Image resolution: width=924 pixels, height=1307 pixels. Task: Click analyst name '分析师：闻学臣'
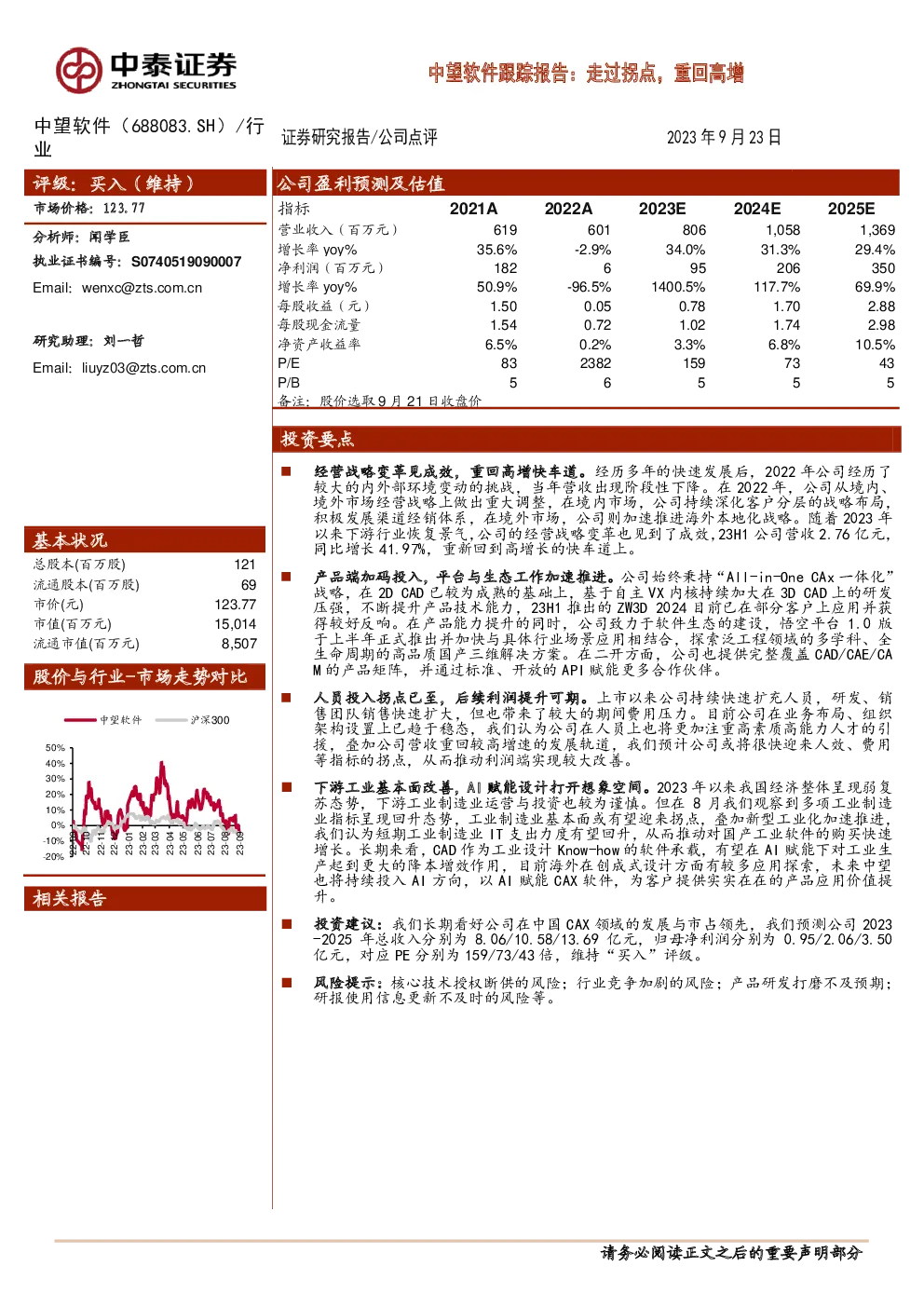point(82,238)
